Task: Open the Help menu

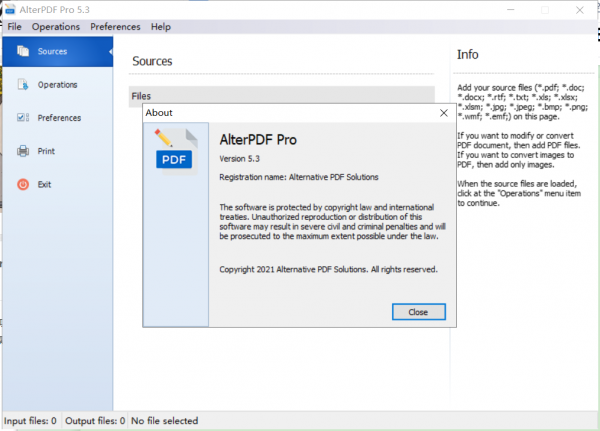Action: 161,26
